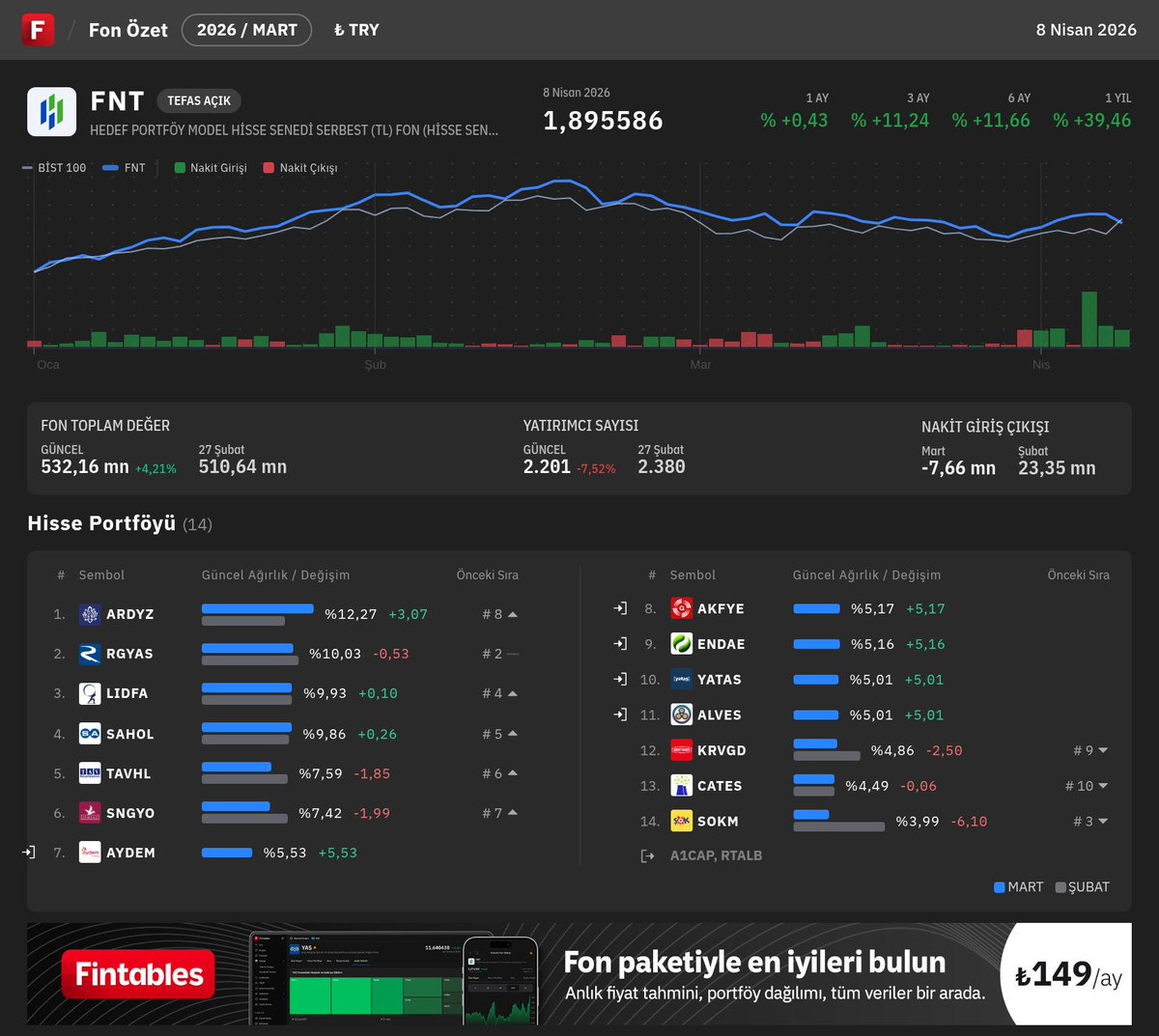Viewport: 1159px width, 1036px height.
Task: Click the SOKM ticker icon
Action: click(680, 821)
